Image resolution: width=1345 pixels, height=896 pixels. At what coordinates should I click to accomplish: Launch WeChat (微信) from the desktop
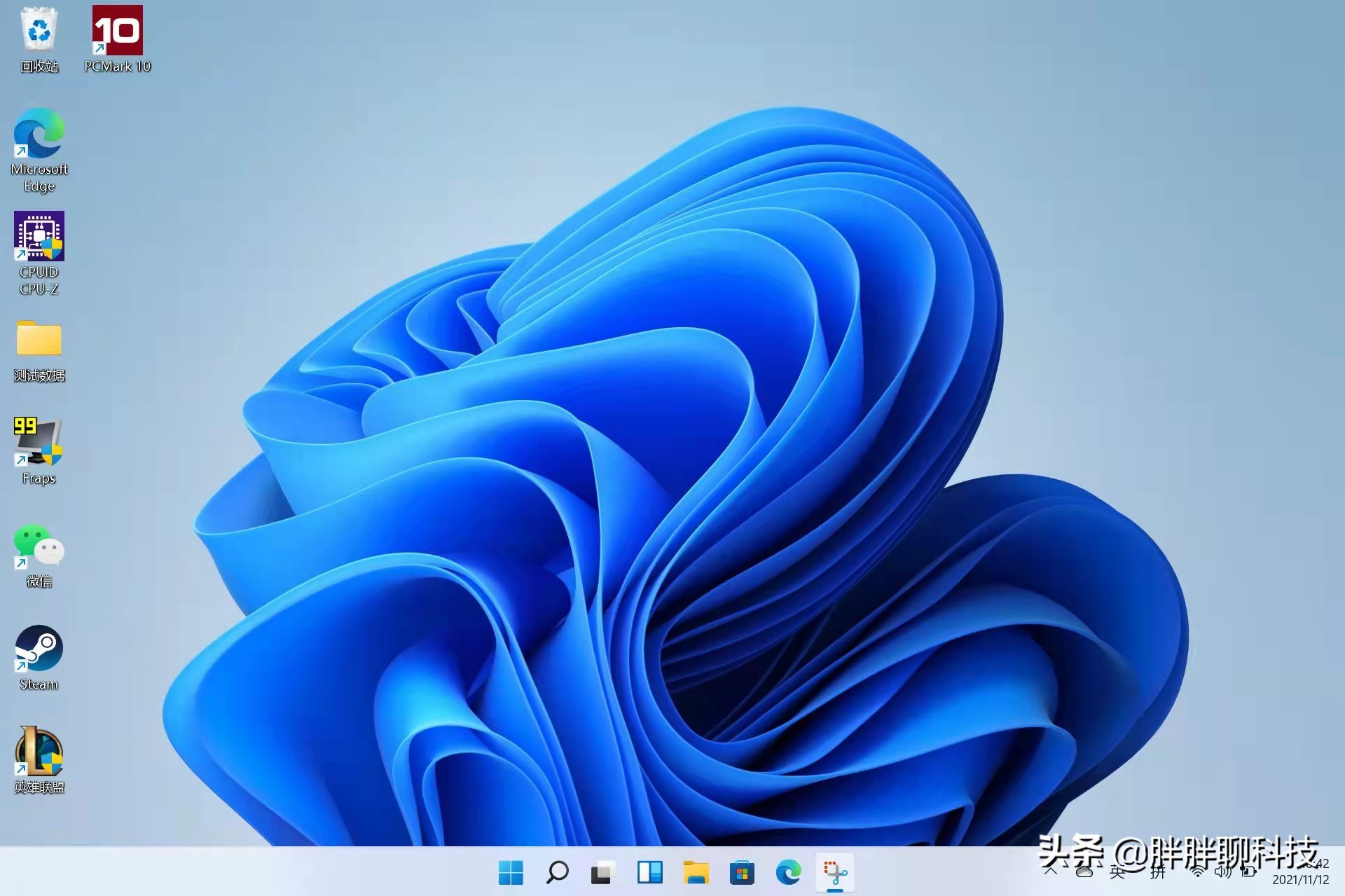tap(39, 546)
